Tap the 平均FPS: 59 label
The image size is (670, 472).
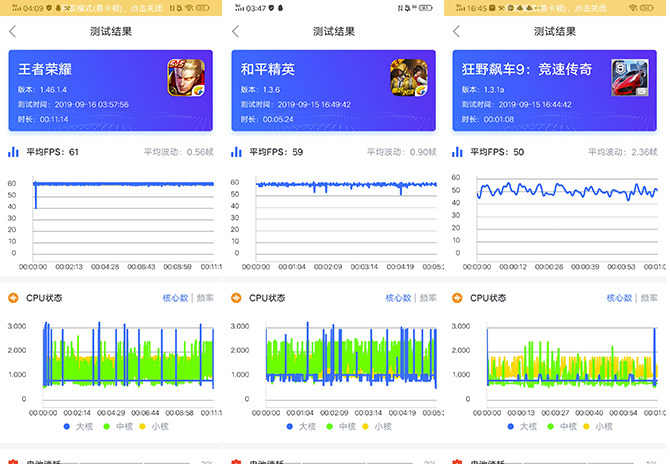pyautogui.click(x=276, y=152)
